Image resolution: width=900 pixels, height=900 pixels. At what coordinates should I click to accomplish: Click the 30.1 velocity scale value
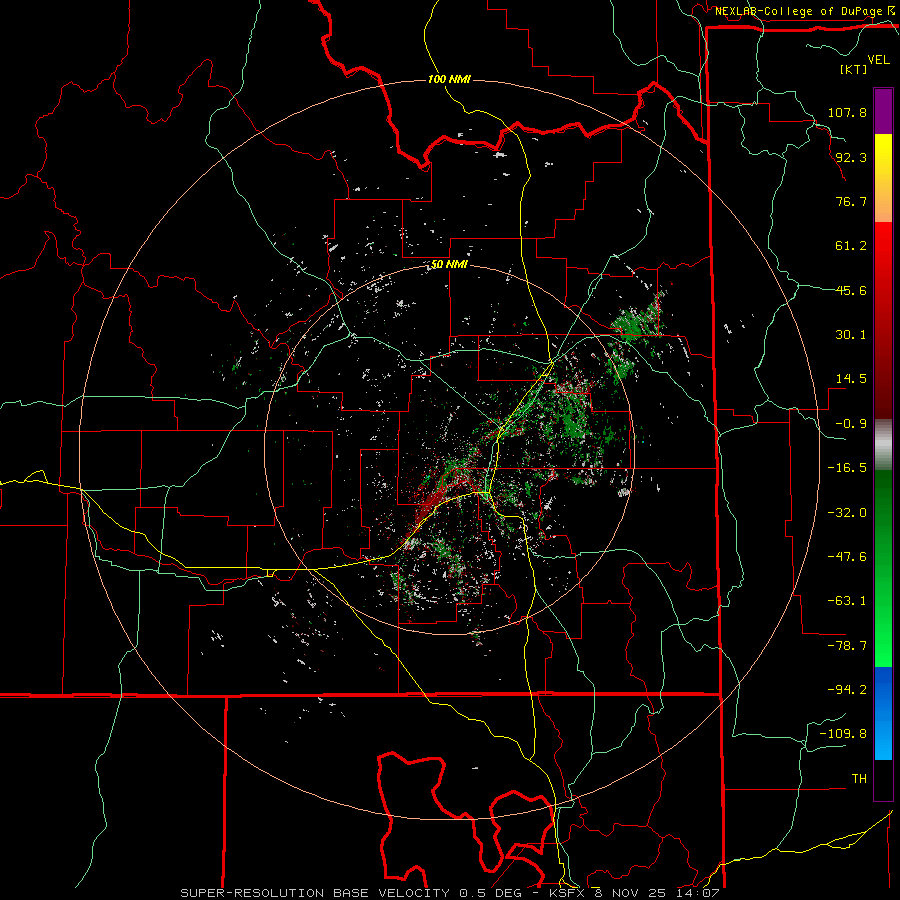[x=851, y=335]
